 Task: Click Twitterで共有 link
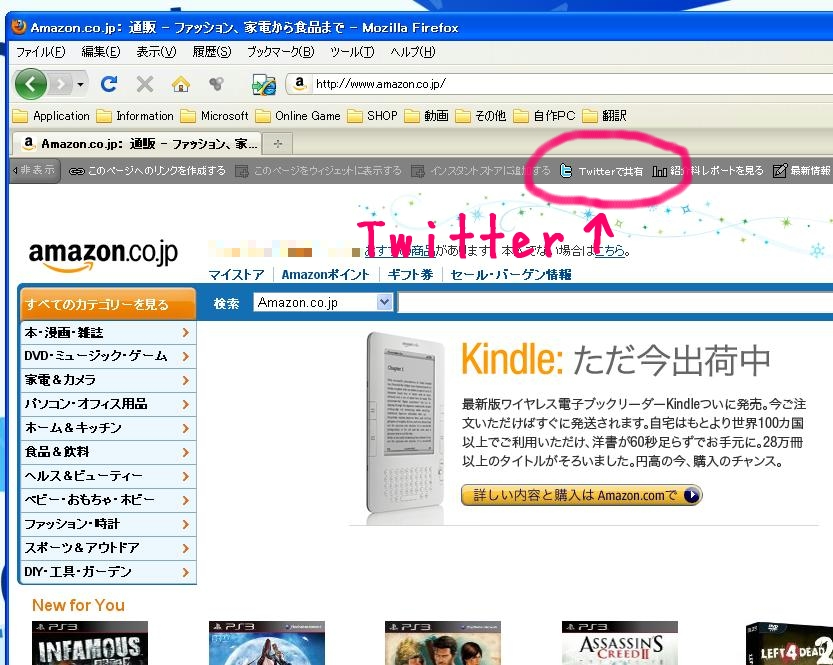click(610, 171)
